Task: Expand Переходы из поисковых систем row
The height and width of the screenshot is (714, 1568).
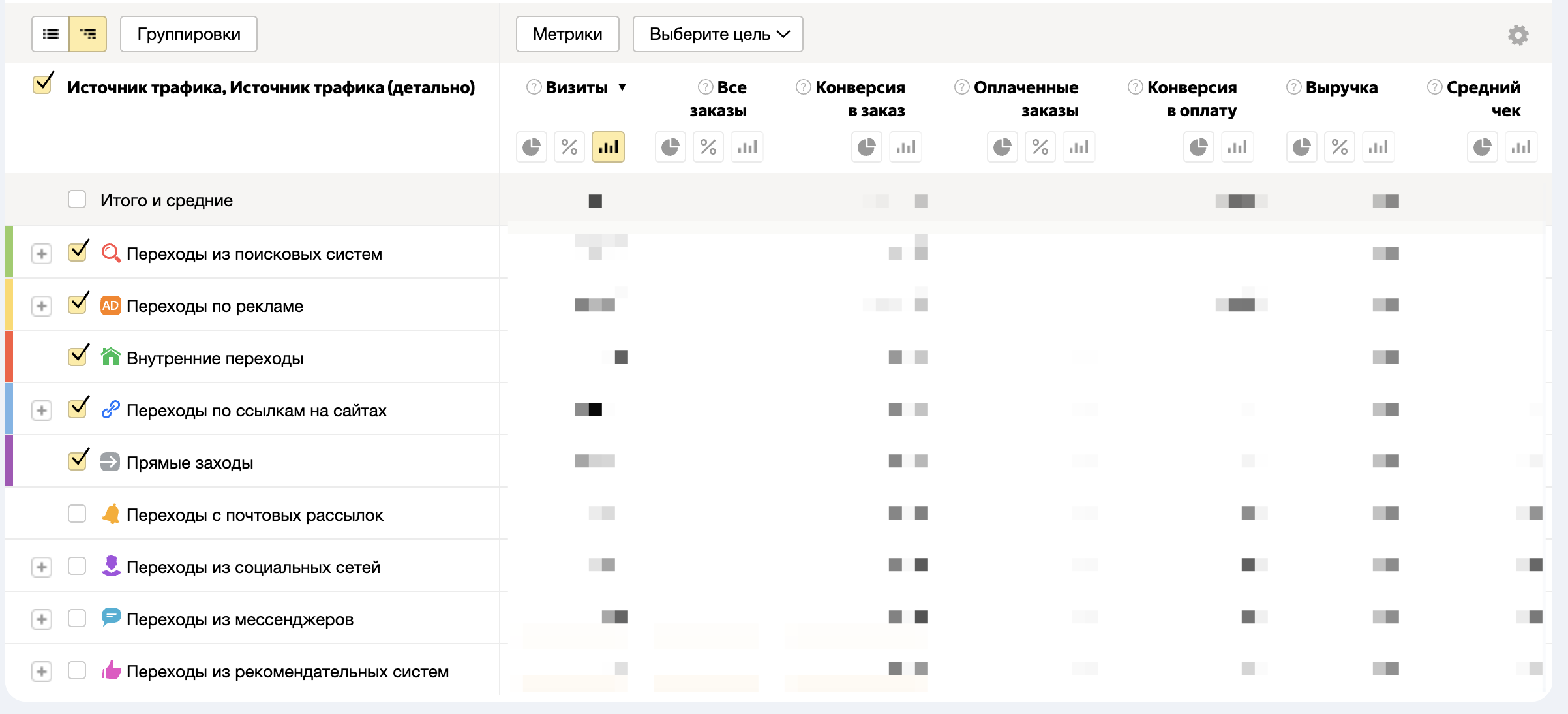Action: (x=42, y=254)
